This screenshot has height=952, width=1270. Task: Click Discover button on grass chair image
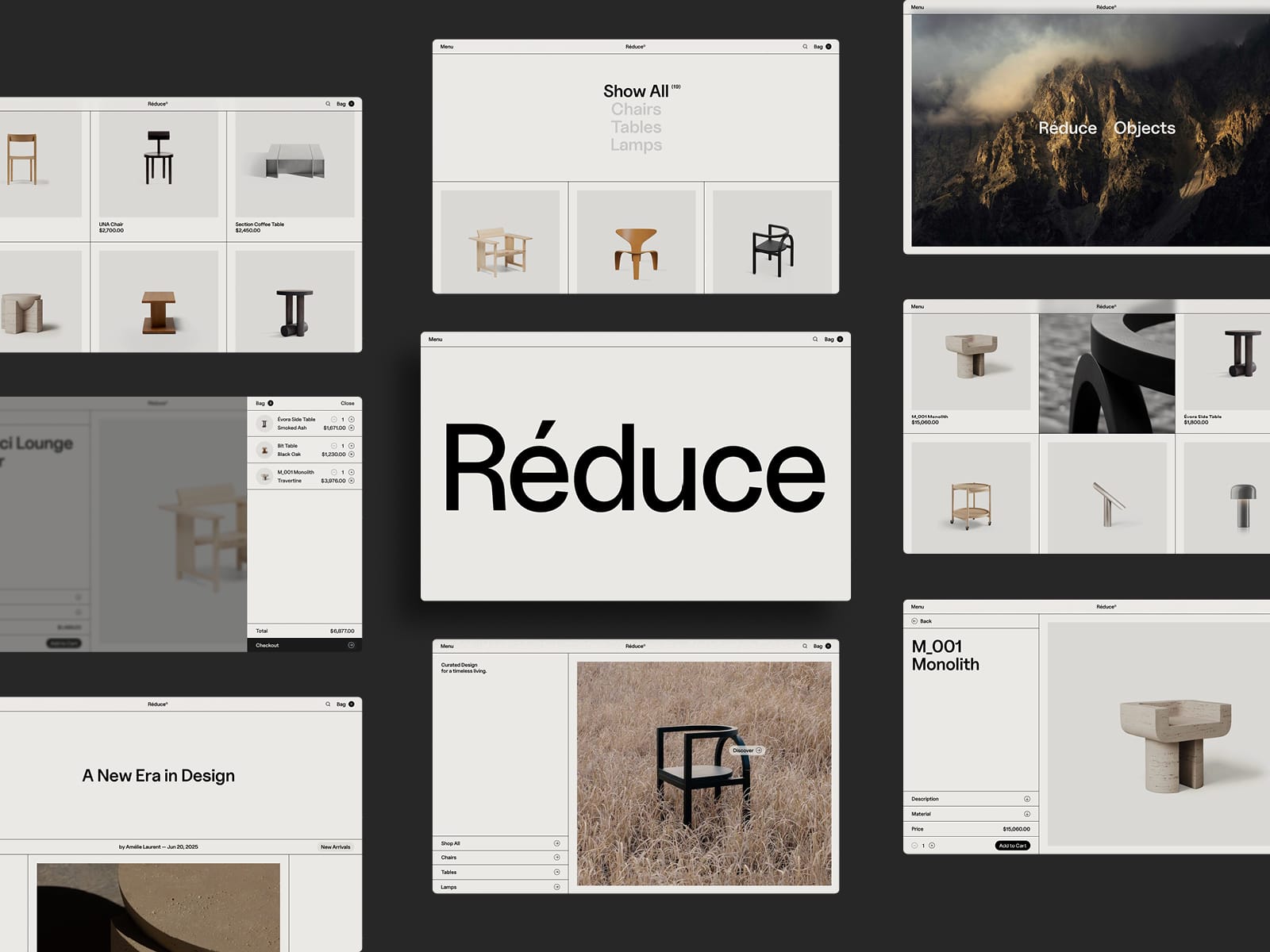[x=747, y=750]
